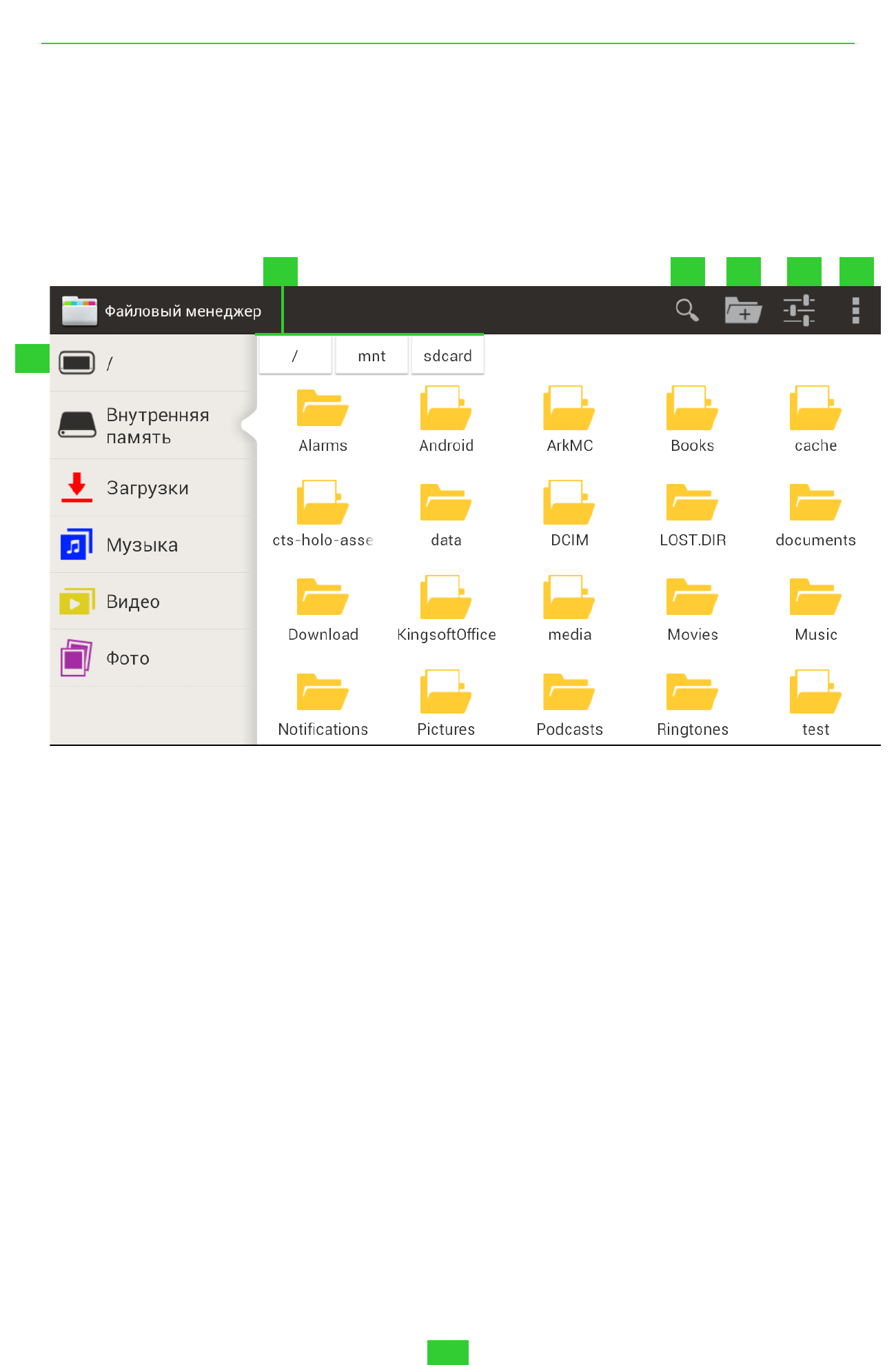Click the search magnifier icon
The width and height of the screenshot is (896, 1365).
pos(686,311)
